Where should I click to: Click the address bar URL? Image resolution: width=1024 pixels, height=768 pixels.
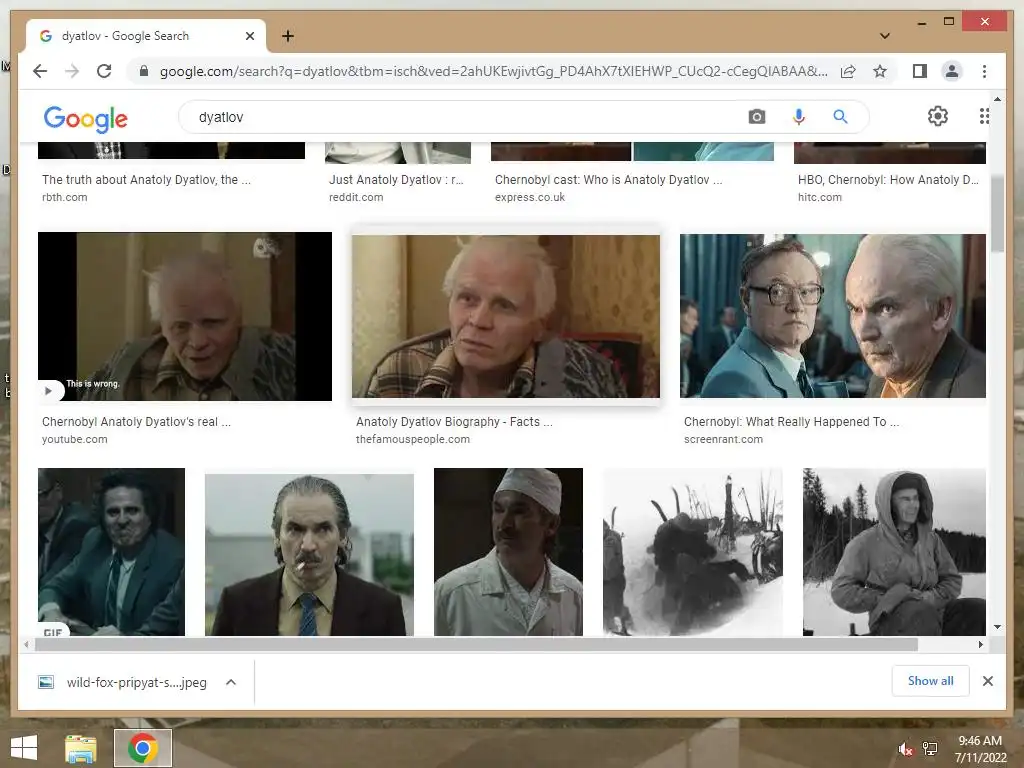(493, 71)
